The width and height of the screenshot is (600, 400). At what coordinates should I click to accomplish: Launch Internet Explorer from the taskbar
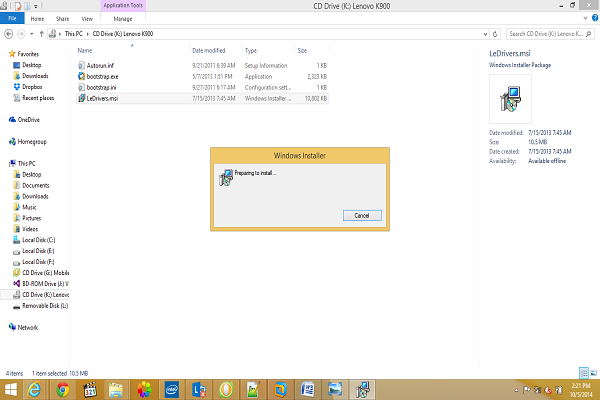coord(34,390)
